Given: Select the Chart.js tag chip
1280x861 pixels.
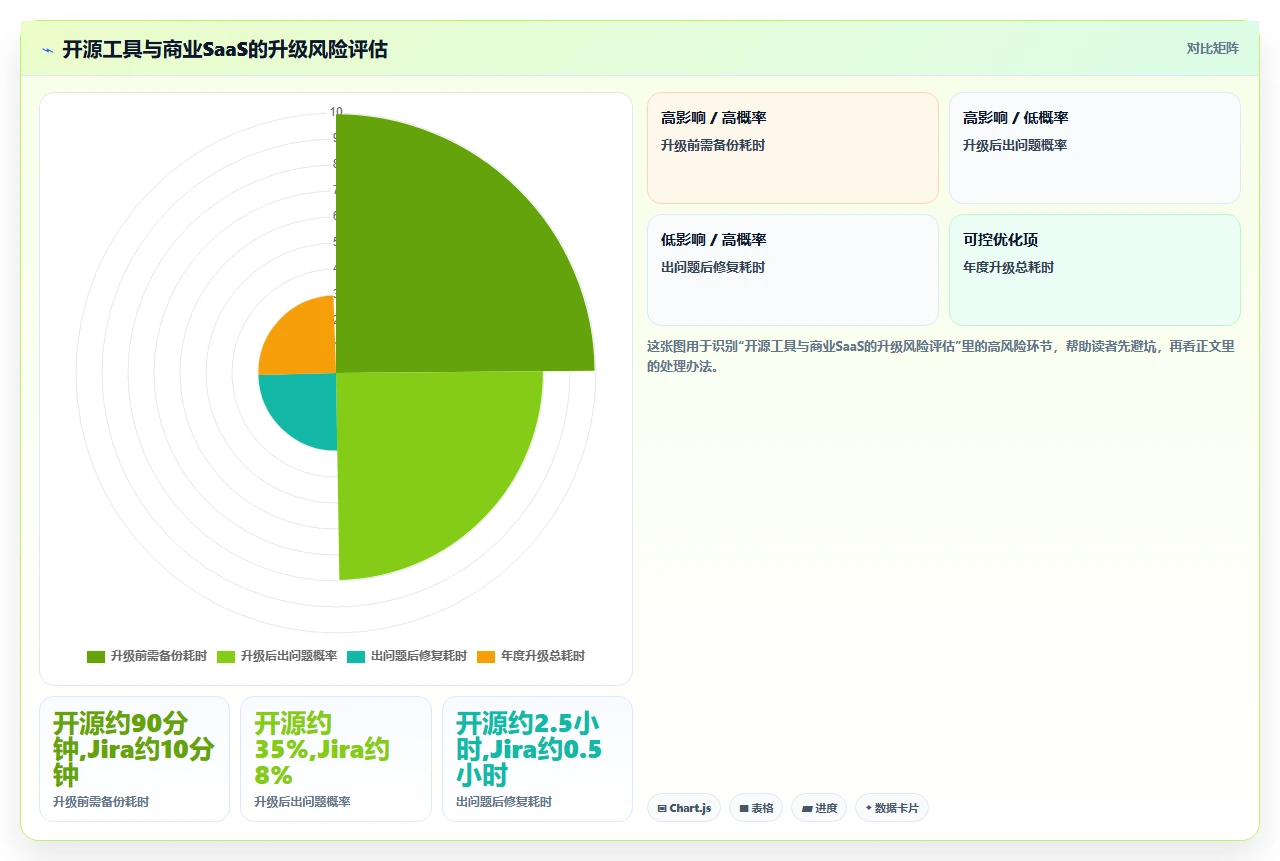Looking at the screenshot, I should (684, 808).
